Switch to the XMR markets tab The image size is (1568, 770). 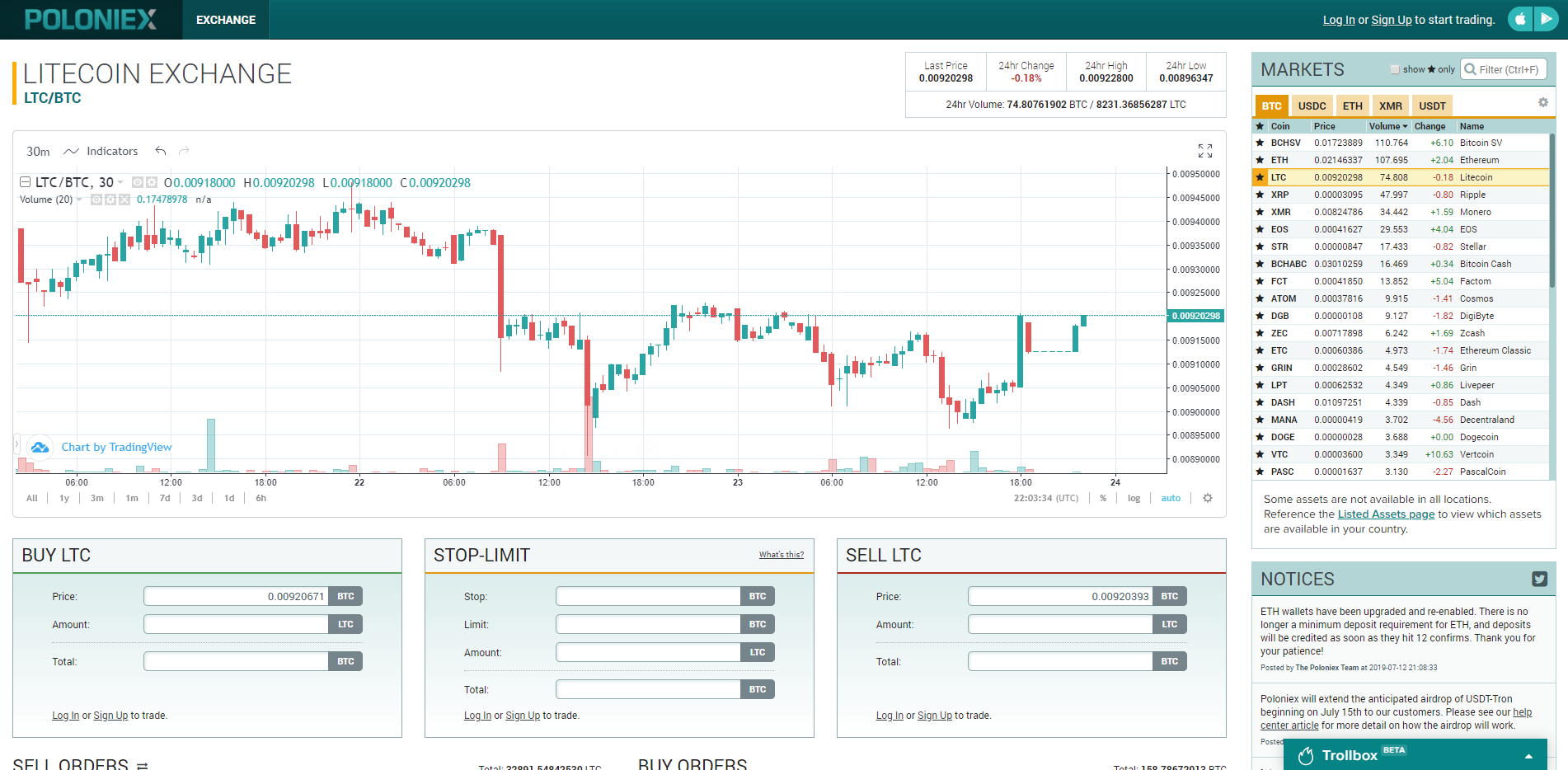coord(1391,106)
